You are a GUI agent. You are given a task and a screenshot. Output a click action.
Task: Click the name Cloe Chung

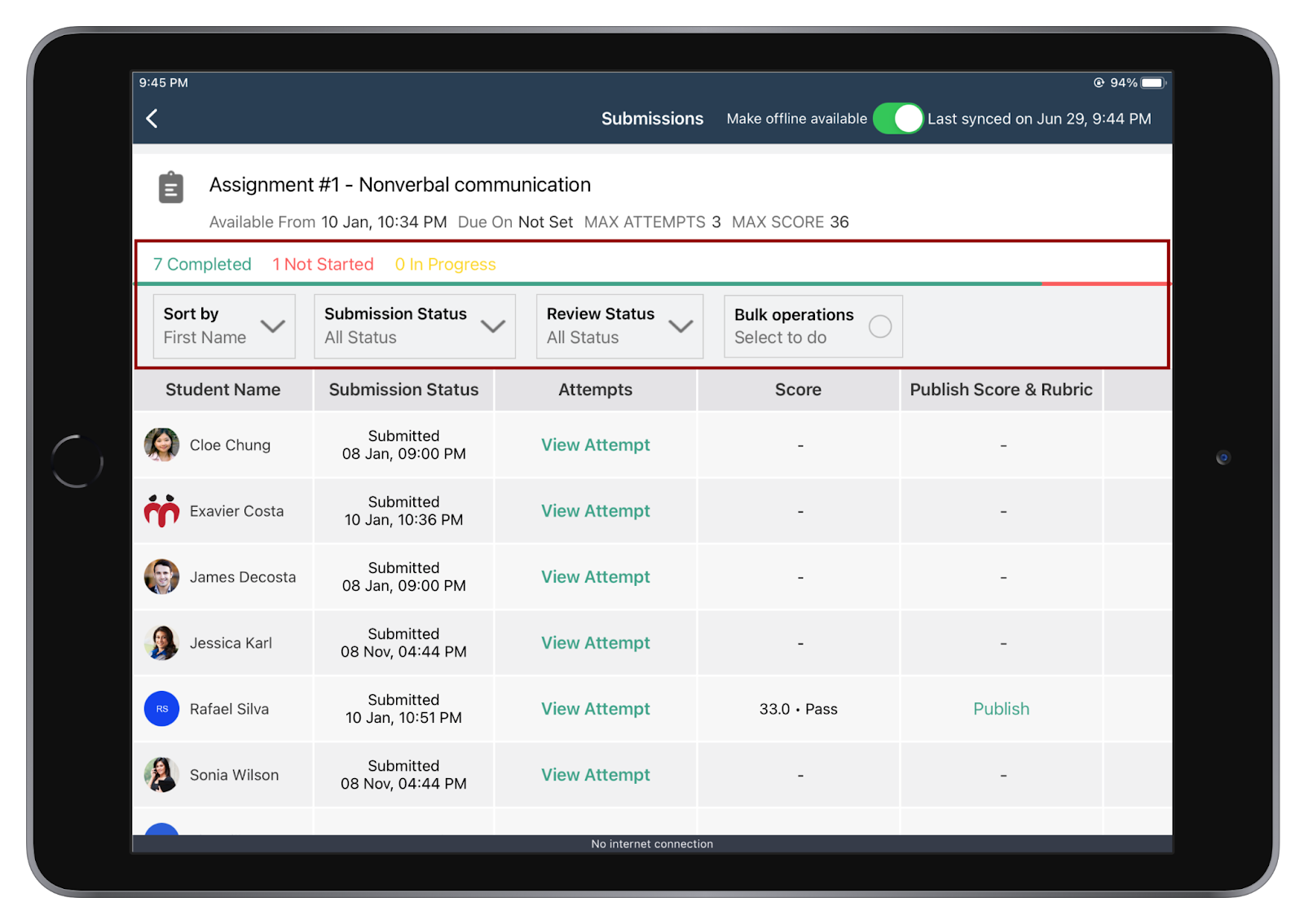coord(230,445)
